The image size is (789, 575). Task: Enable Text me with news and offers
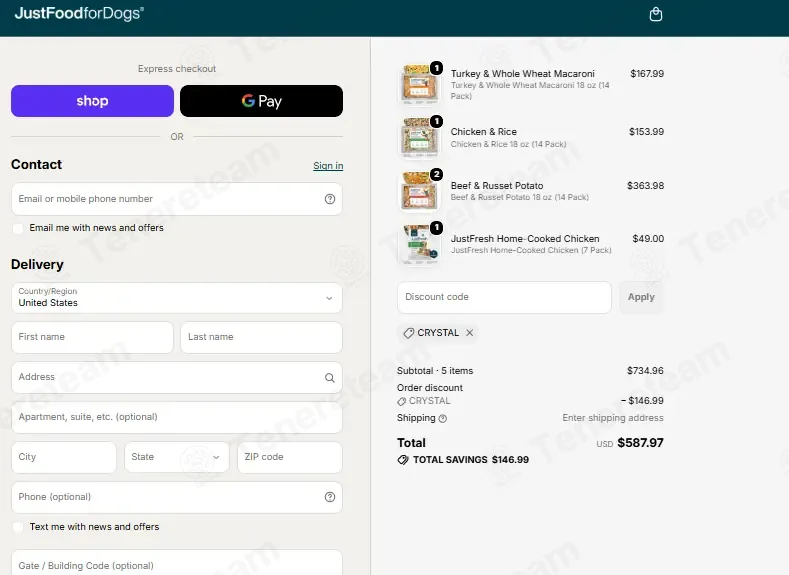18,527
